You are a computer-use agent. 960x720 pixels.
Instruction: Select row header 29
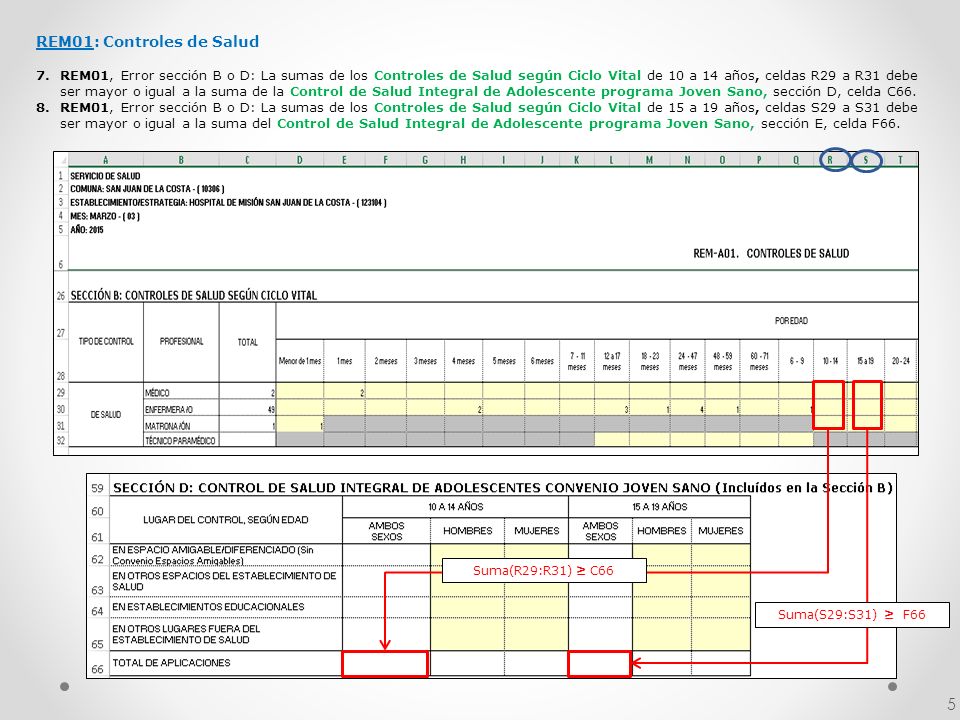[x=61, y=393]
